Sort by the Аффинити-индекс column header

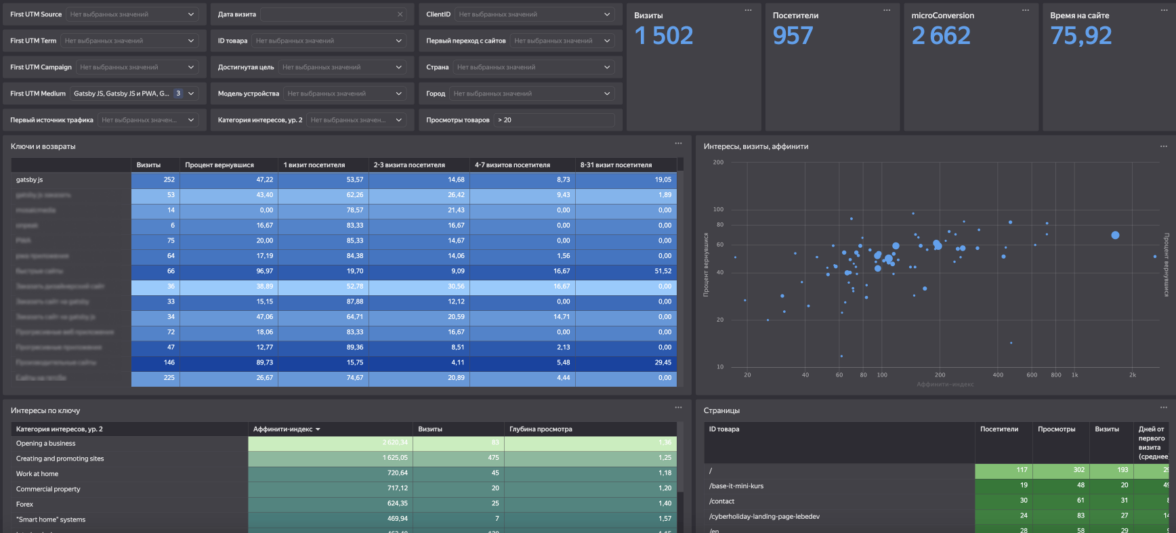[x=285, y=429]
